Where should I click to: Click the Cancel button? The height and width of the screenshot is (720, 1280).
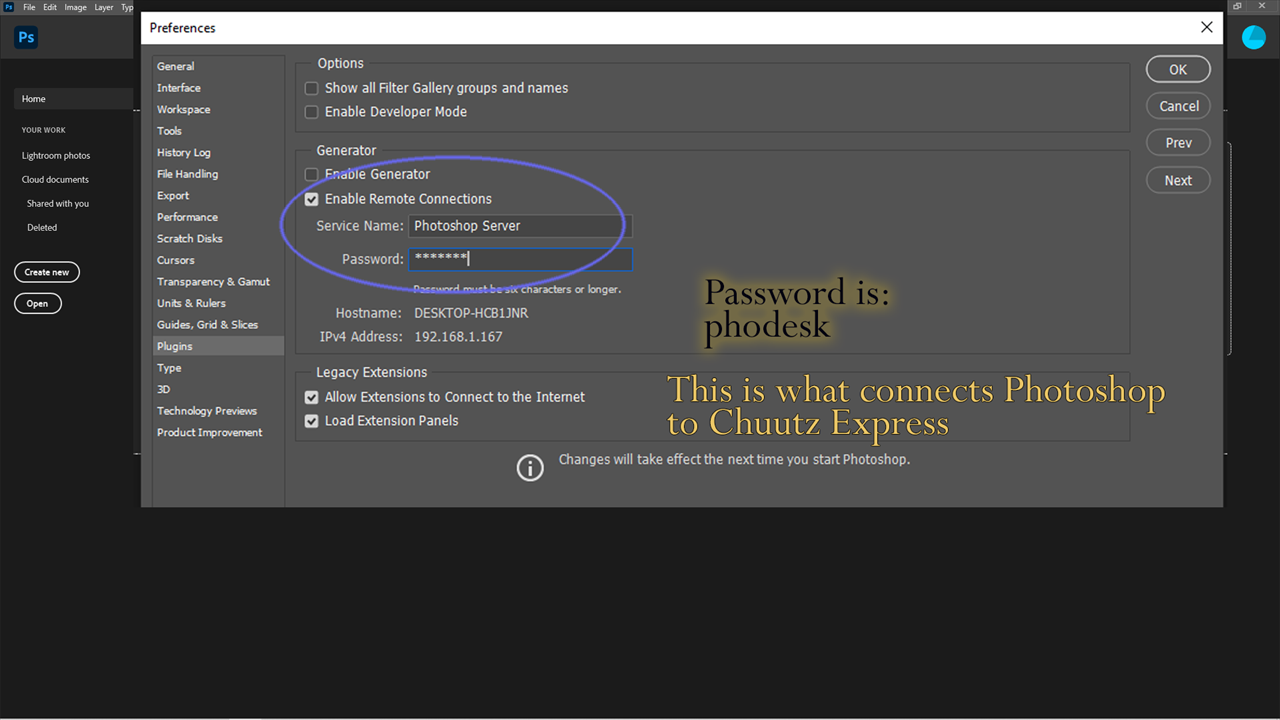pos(1178,106)
